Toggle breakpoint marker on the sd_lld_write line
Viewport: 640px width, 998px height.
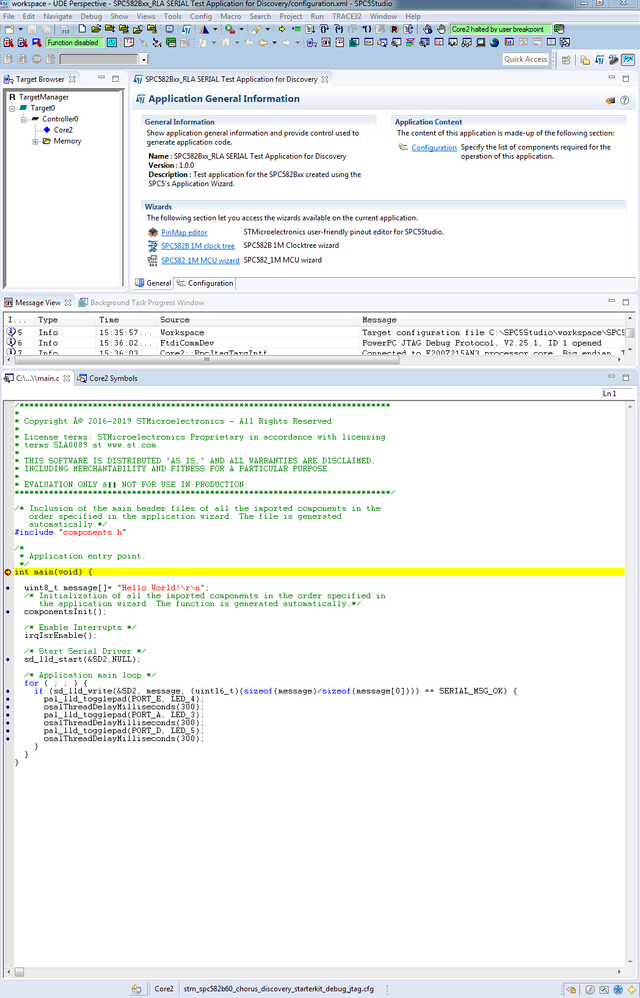(8, 691)
